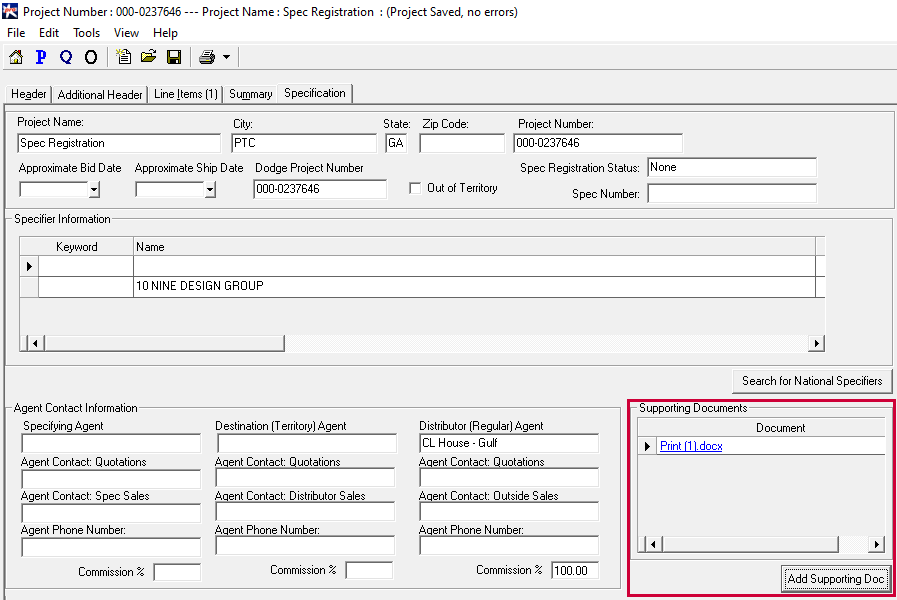Open the Approximate Bid Date dropdown
This screenshot has height=600, width=897.
(94, 189)
